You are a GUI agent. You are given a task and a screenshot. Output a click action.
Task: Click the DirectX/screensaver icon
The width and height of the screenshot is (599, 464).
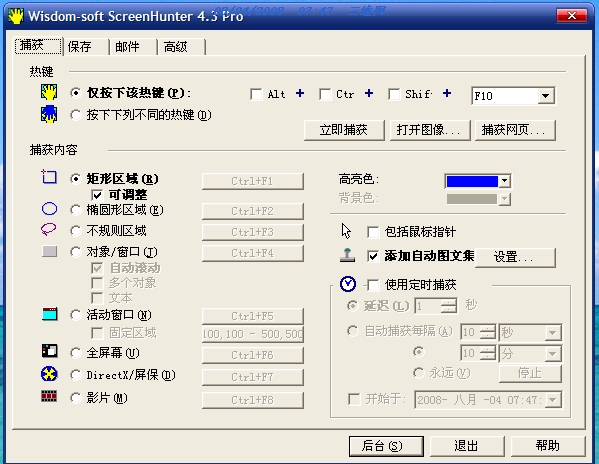coord(49,374)
